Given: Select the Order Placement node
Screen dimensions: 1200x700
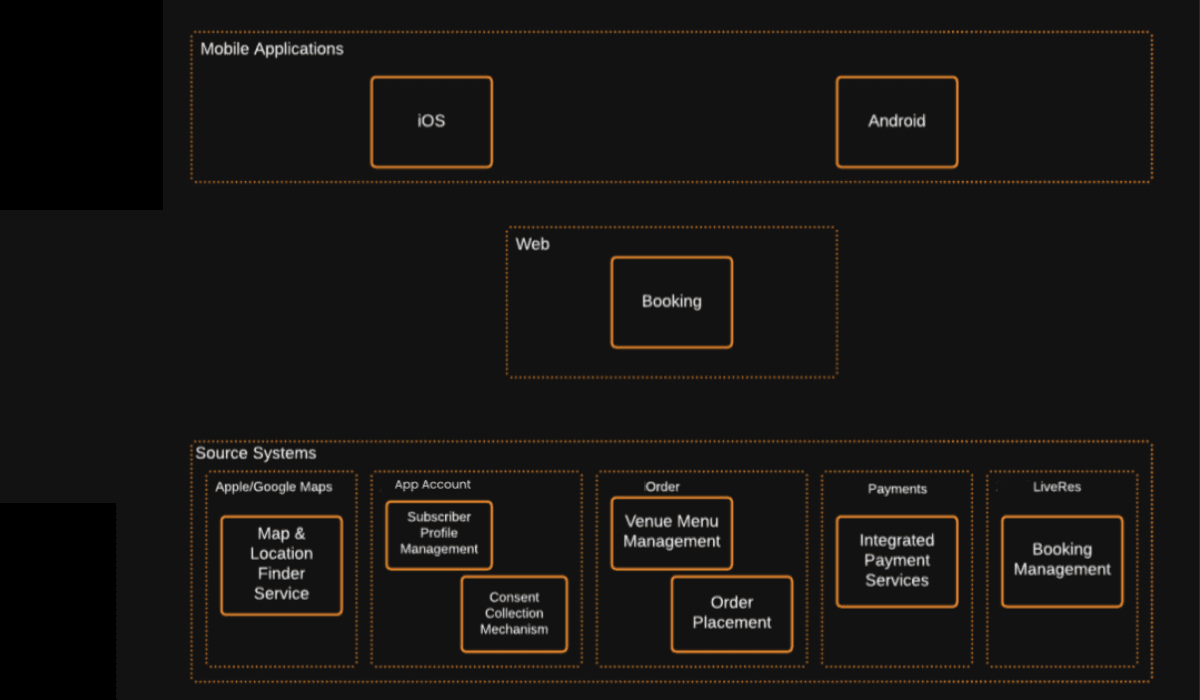Looking at the screenshot, I should click(x=731, y=613).
